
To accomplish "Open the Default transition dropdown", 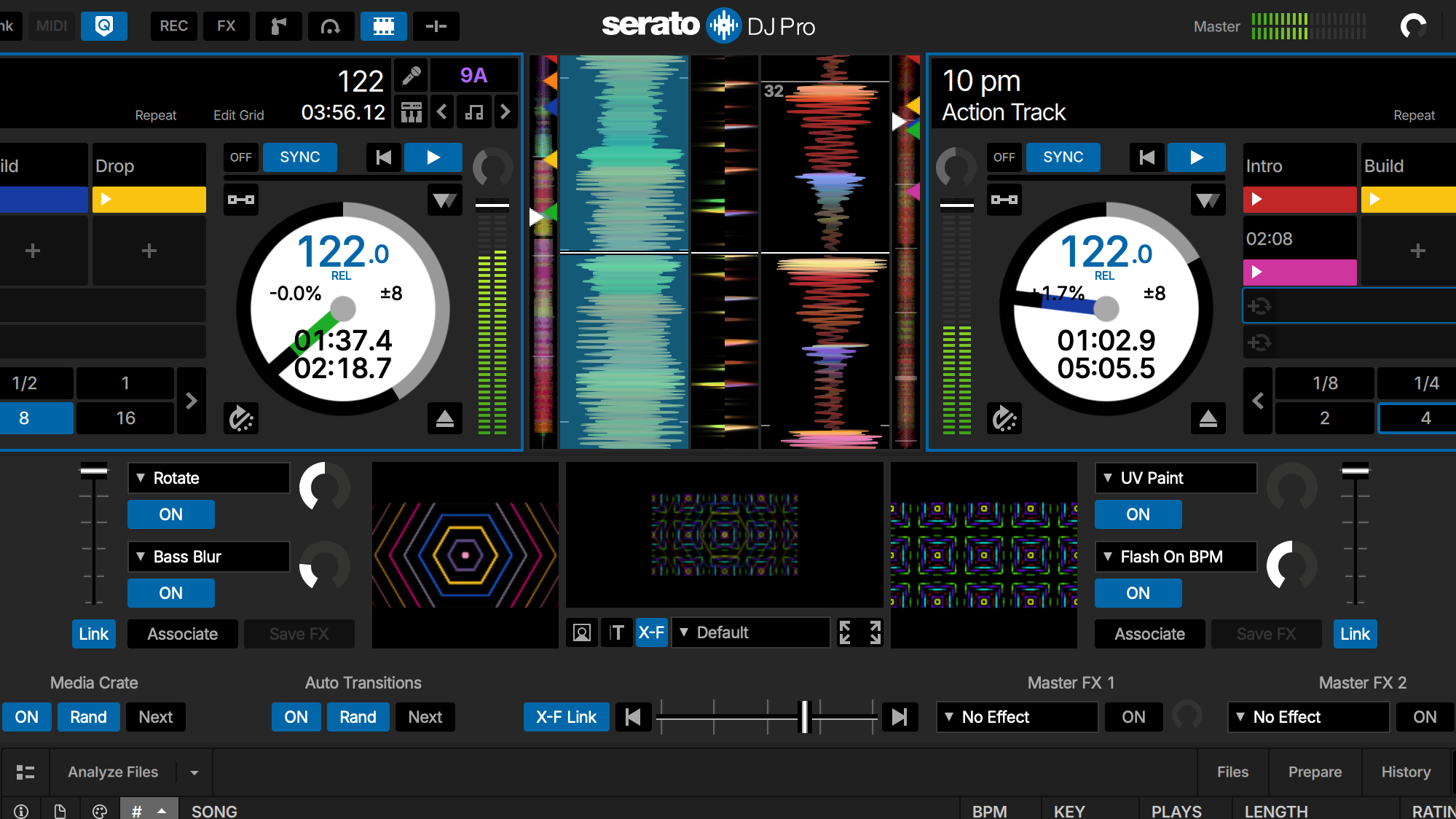I will tap(751, 632).
